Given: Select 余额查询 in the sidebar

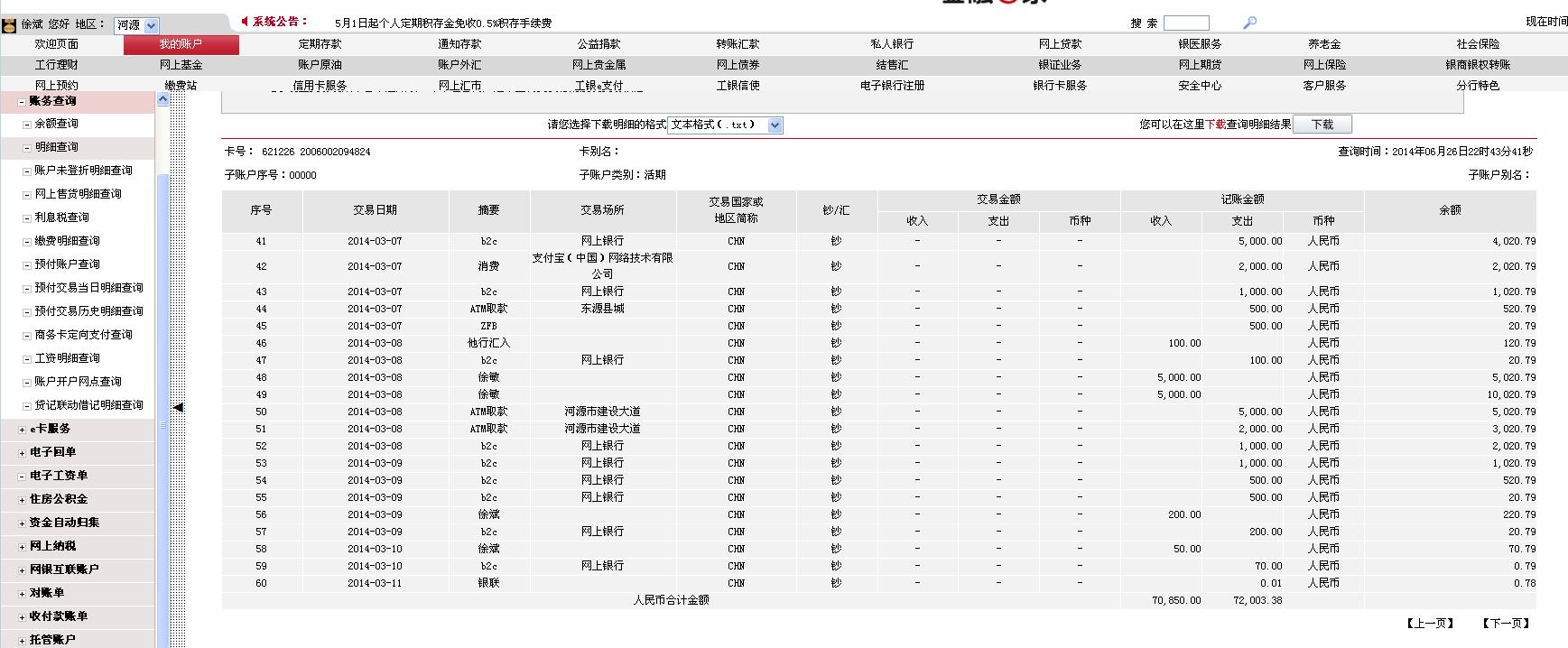Looking at the screenshot, I should [x=57, y=125].
